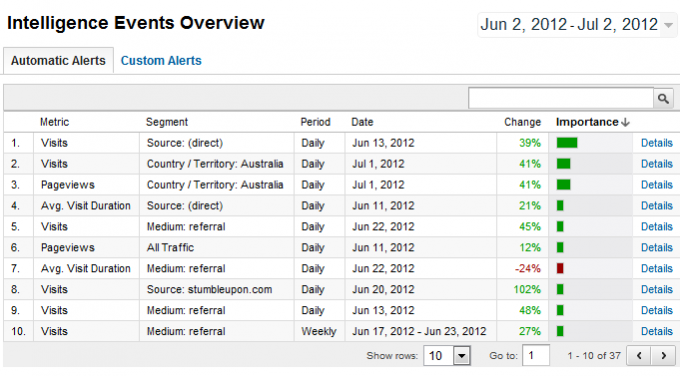This screenshot has width=680, height=376.
Task: Click the 45% change value
Action: (530, 226)
